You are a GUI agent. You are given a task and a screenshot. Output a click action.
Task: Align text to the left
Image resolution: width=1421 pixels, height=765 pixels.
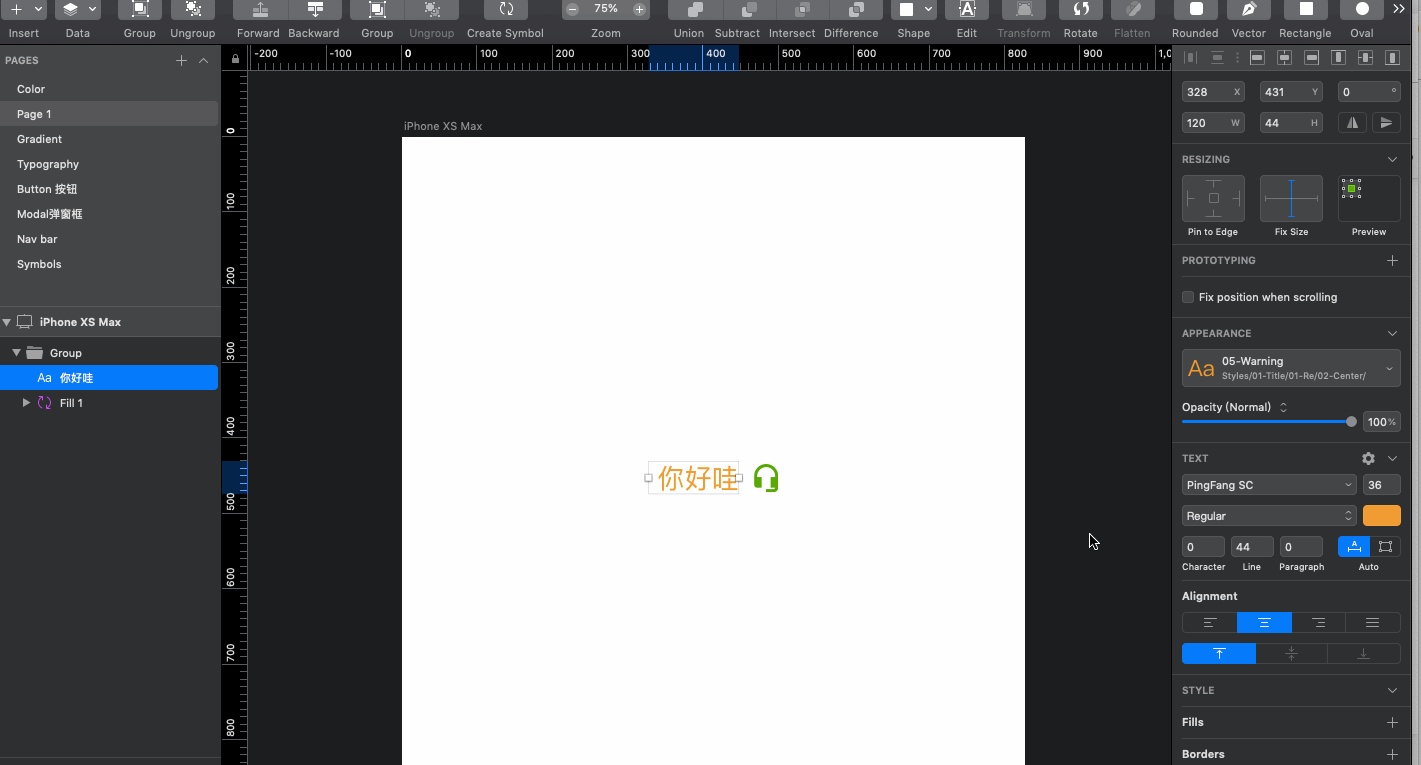tap(1210, 623)
